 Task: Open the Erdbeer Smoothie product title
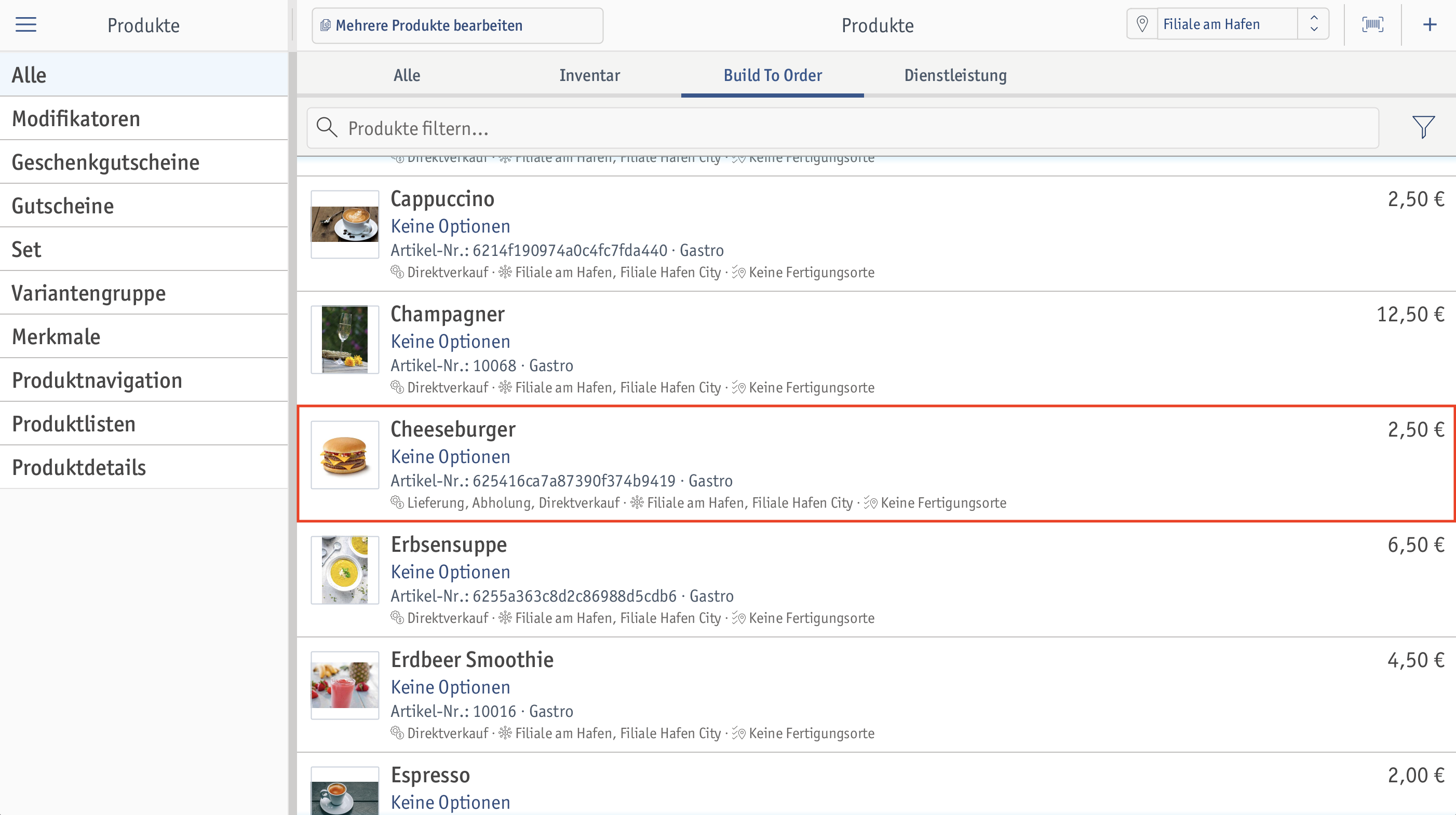point(472,660)
